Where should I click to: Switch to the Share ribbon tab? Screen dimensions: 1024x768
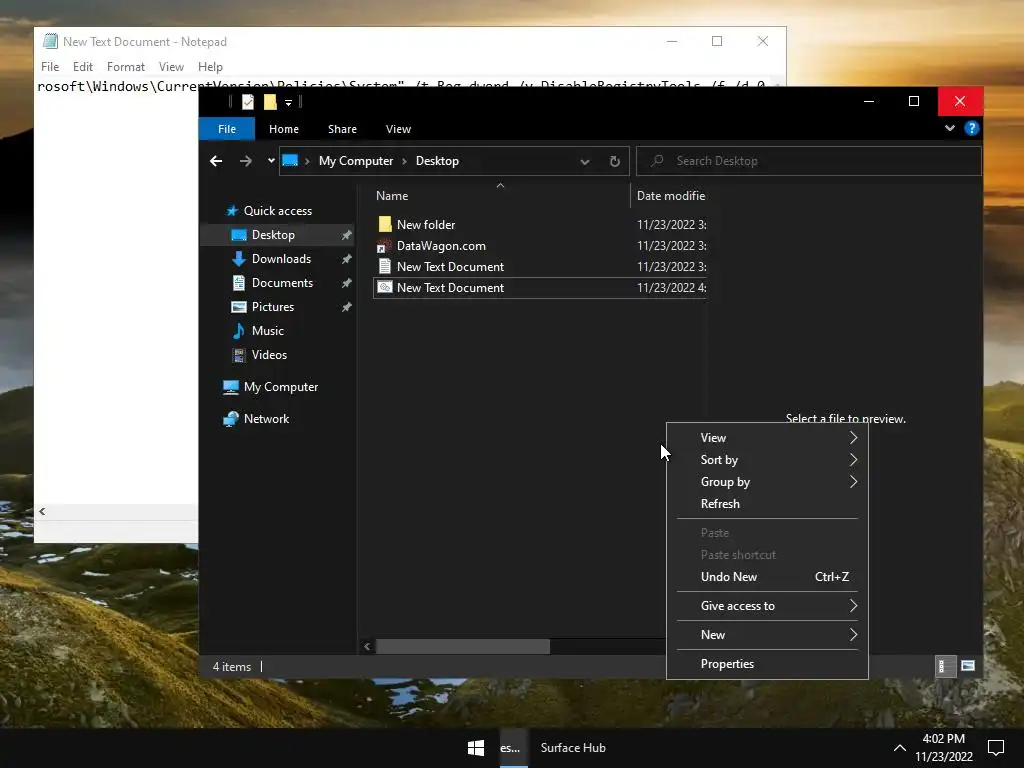coord(342,129)
